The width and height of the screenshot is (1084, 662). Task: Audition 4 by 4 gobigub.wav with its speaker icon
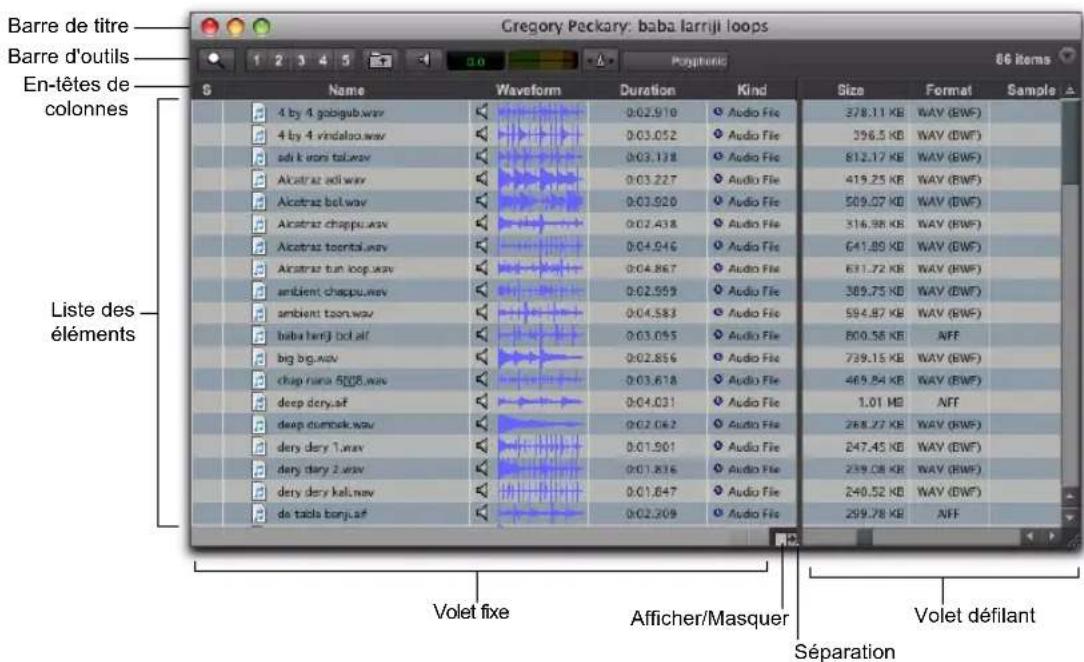(x=482, y=111)
